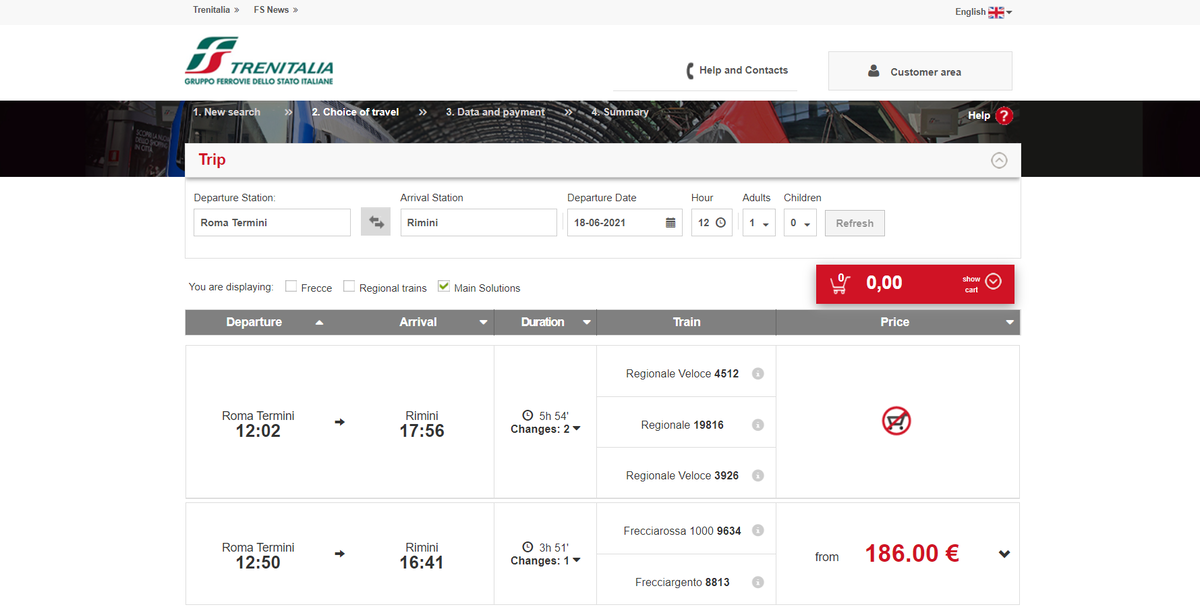This screenshot has width=1200, height=607.
Task: Select step 2. Choice of travel
Action: 355,112
